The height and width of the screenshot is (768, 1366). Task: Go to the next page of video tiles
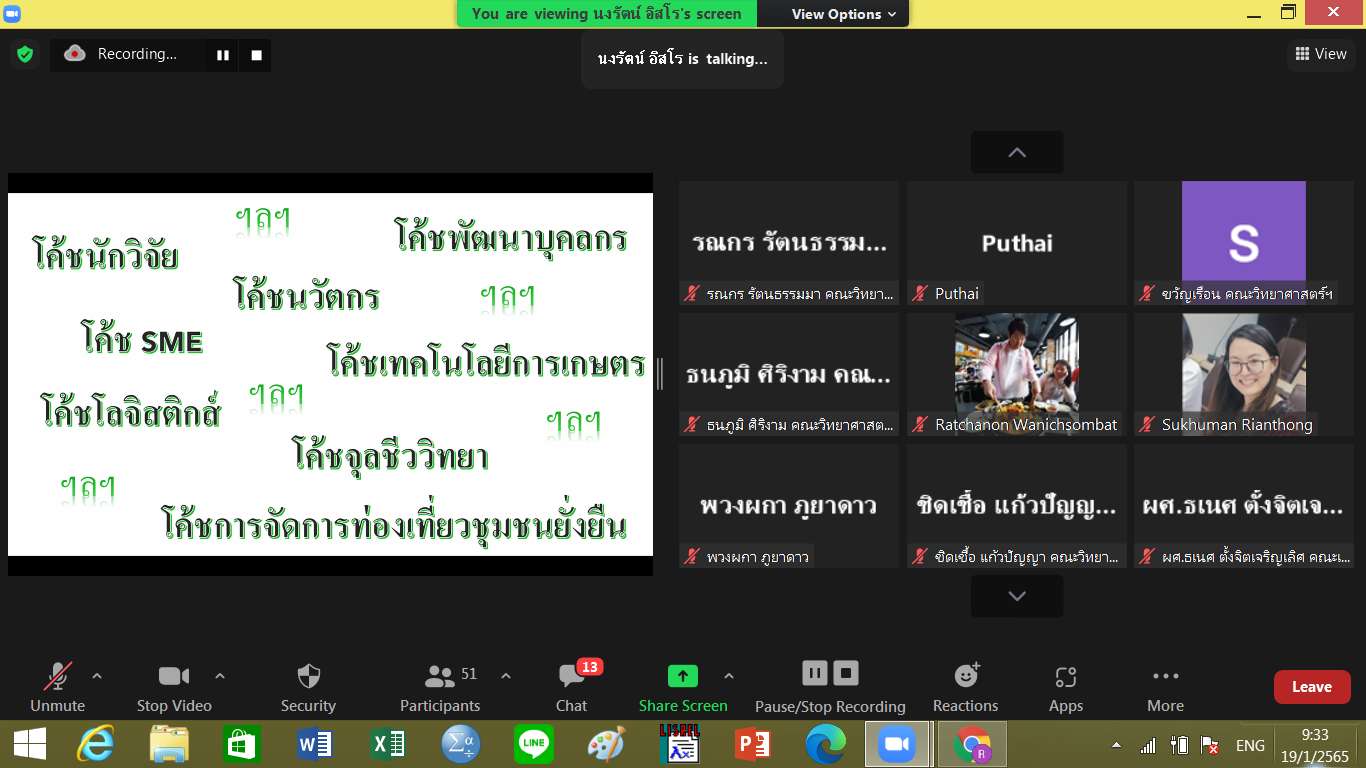point(1017,596)
